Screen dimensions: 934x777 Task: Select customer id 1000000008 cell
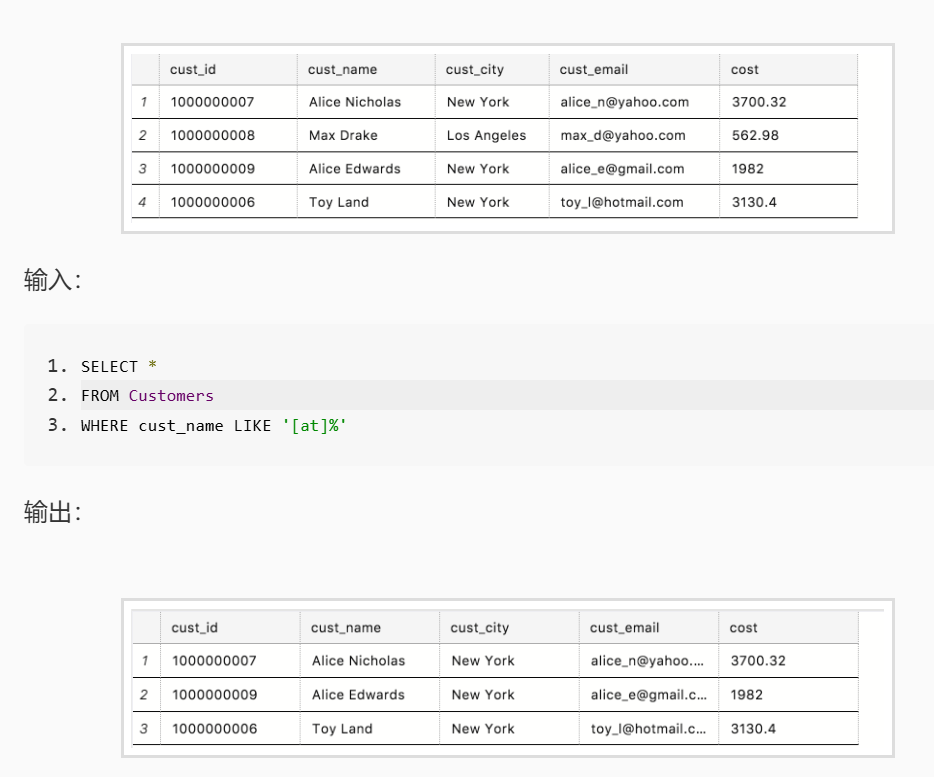228,135
